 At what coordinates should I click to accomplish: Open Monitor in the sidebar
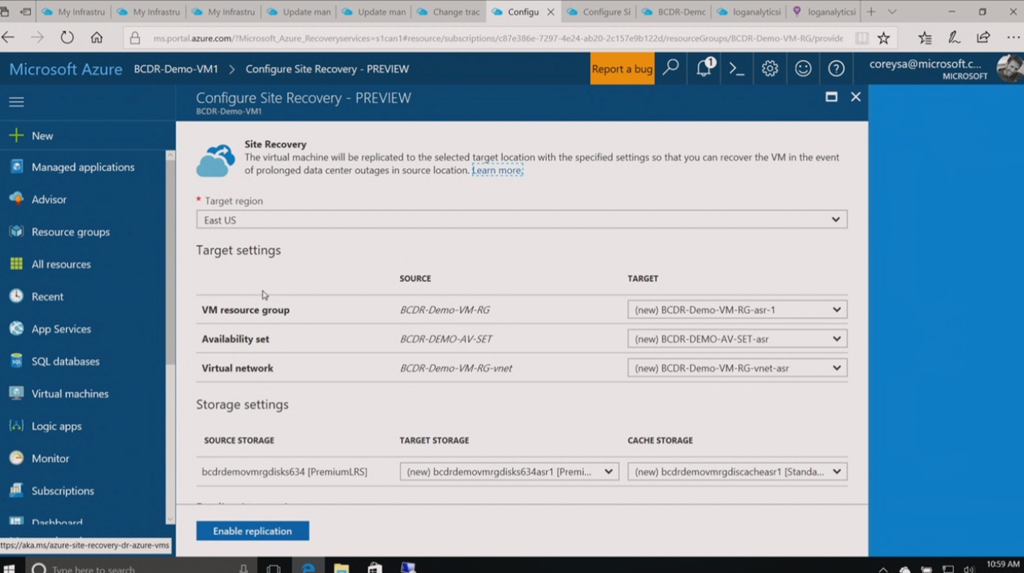(x=50, y=458)
